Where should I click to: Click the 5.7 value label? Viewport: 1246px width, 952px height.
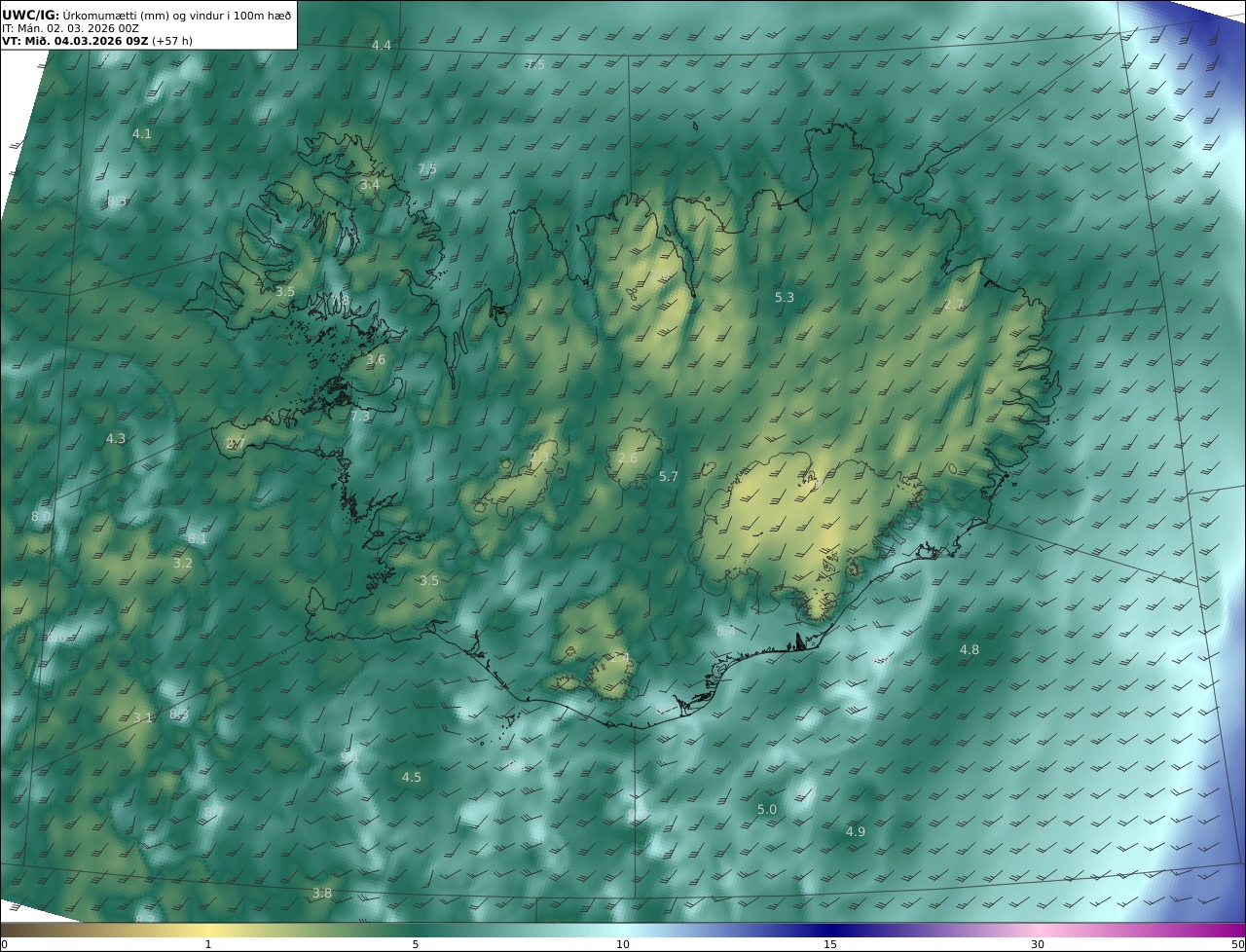pyautogui.click(x=669, y=477)
